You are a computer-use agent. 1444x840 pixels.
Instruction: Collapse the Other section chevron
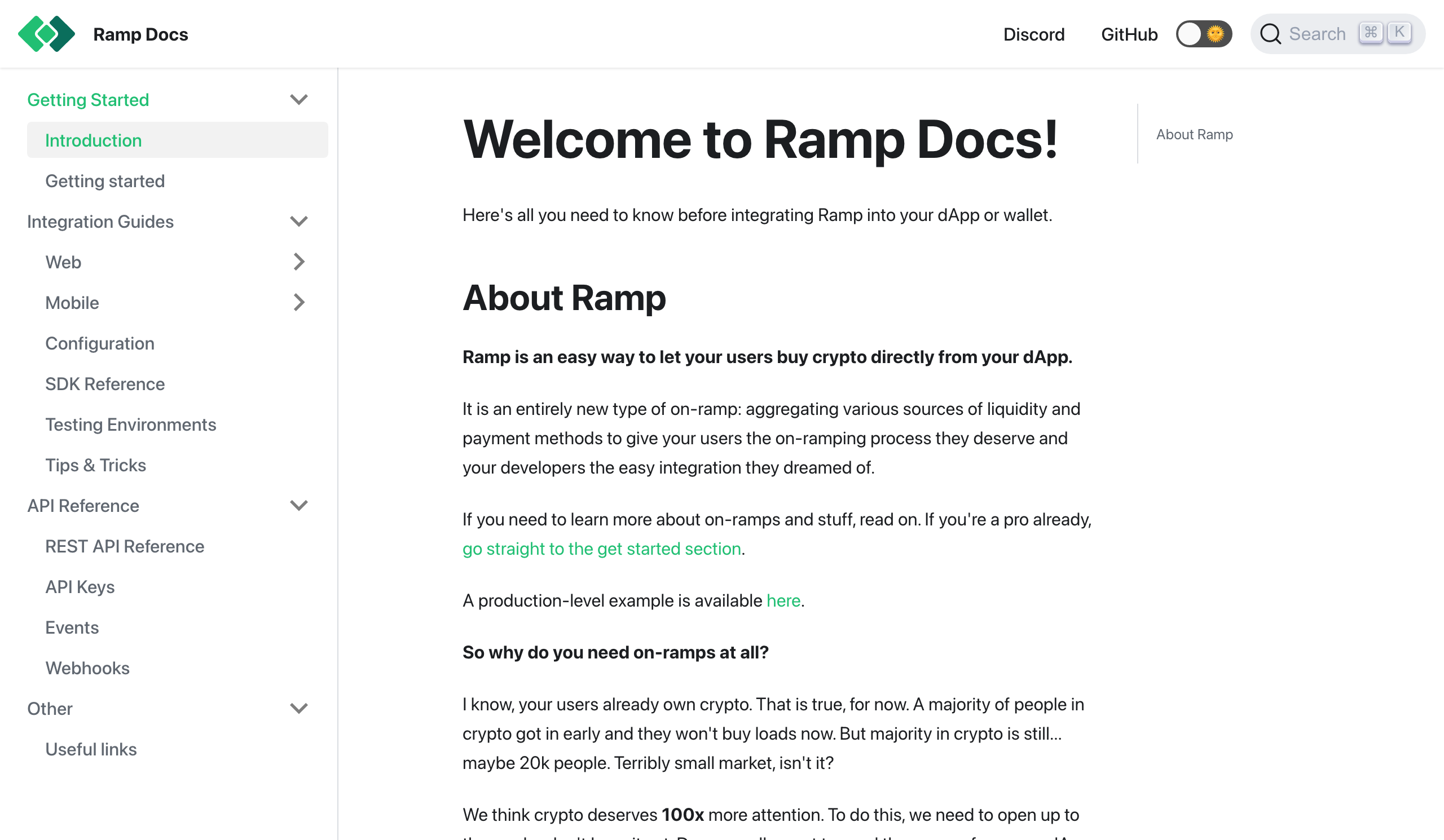(298, 708)
